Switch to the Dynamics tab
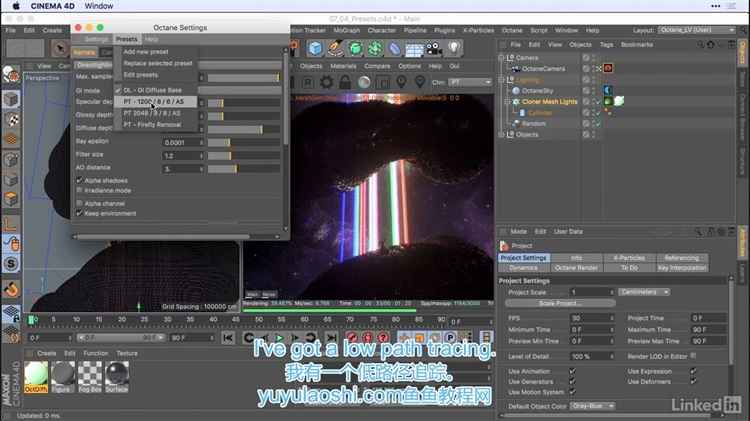750x421 pixels. (524, 268)
